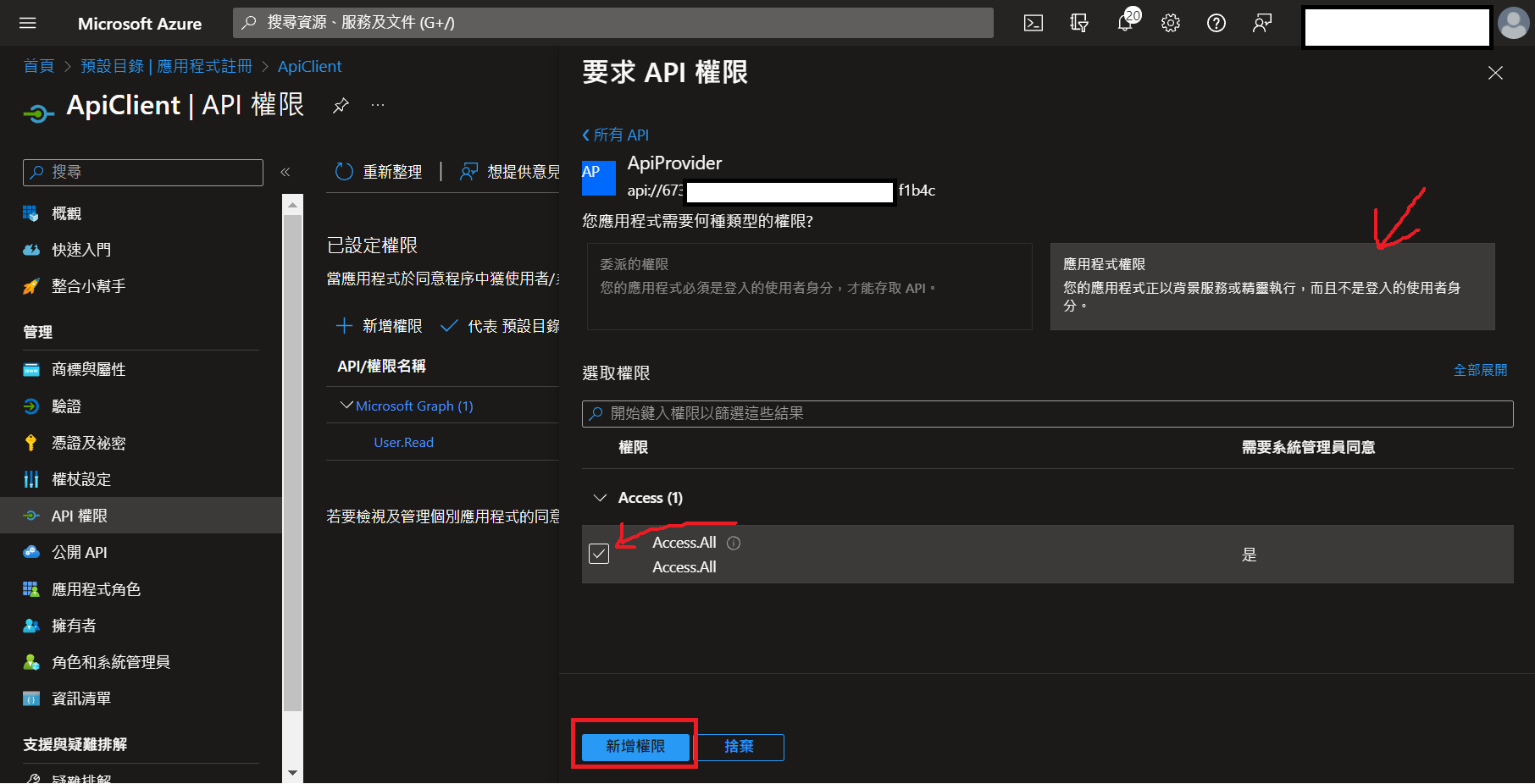Image resolution: width=1535 pixels, height=784 pixels.
Task: Click the blue 新增權限 button
Action: pyautogui.click(x=635, y=747)
